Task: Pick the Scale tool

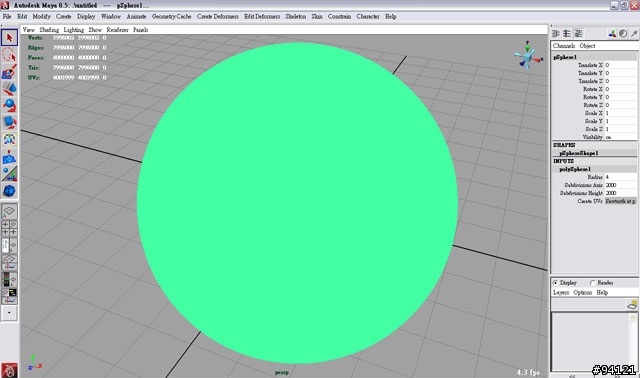Action: pos(9,122)
